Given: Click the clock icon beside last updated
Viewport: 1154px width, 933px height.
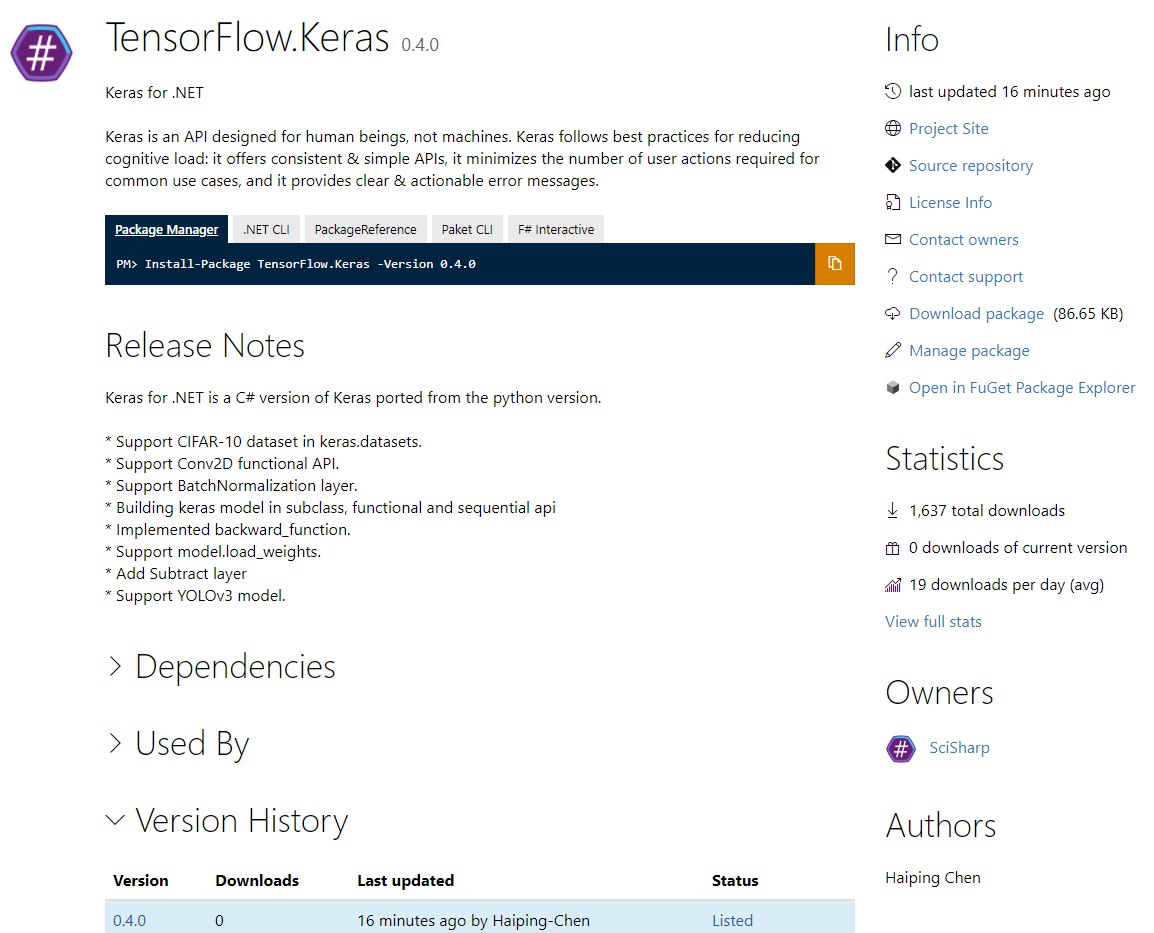Looking at the screenshot, I should click(x=893, y=91).
